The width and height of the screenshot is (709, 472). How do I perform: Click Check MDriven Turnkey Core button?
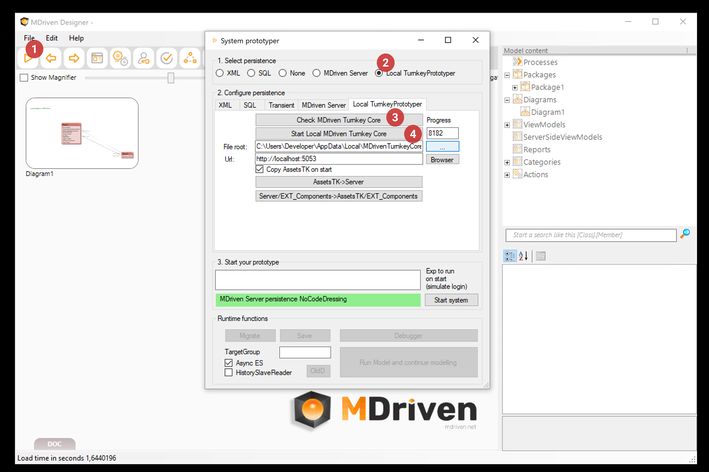pos(339,120)
